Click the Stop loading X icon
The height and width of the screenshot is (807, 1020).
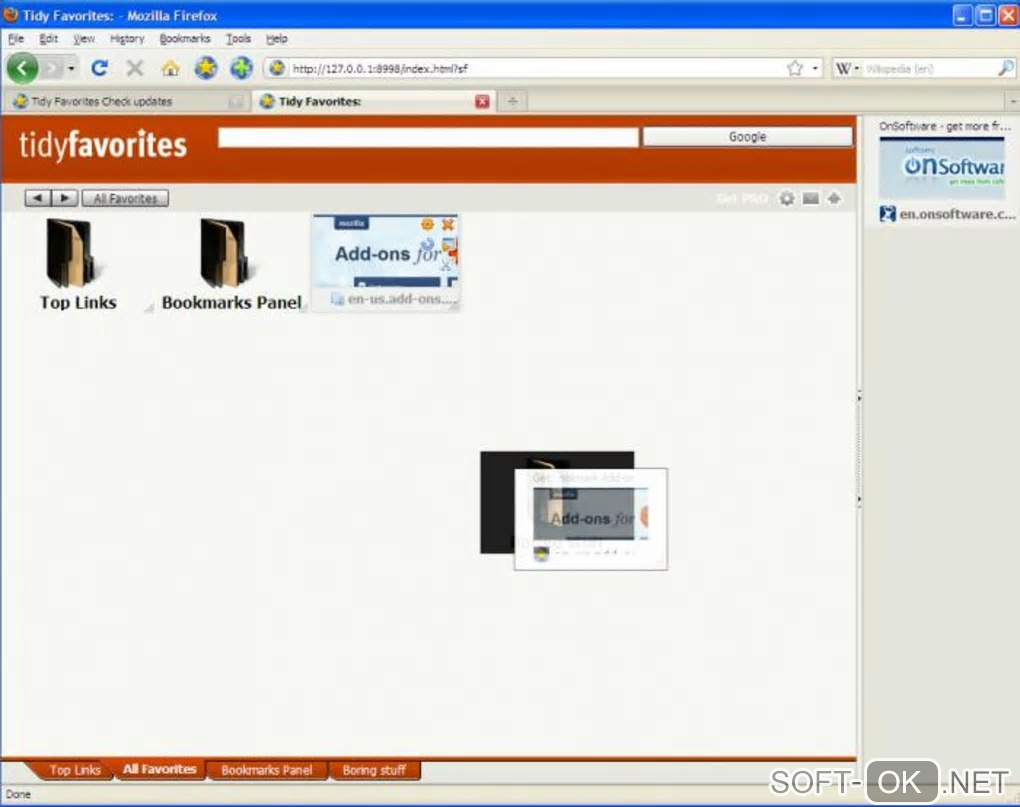[x=135, y=68]
